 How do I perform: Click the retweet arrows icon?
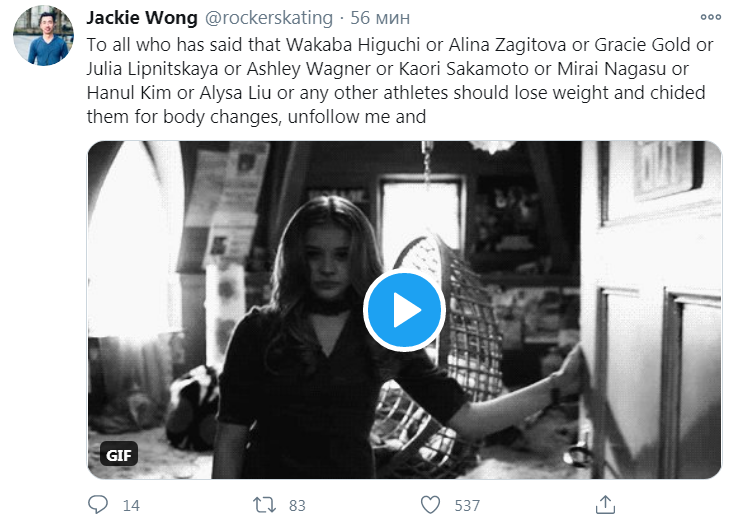264,505
